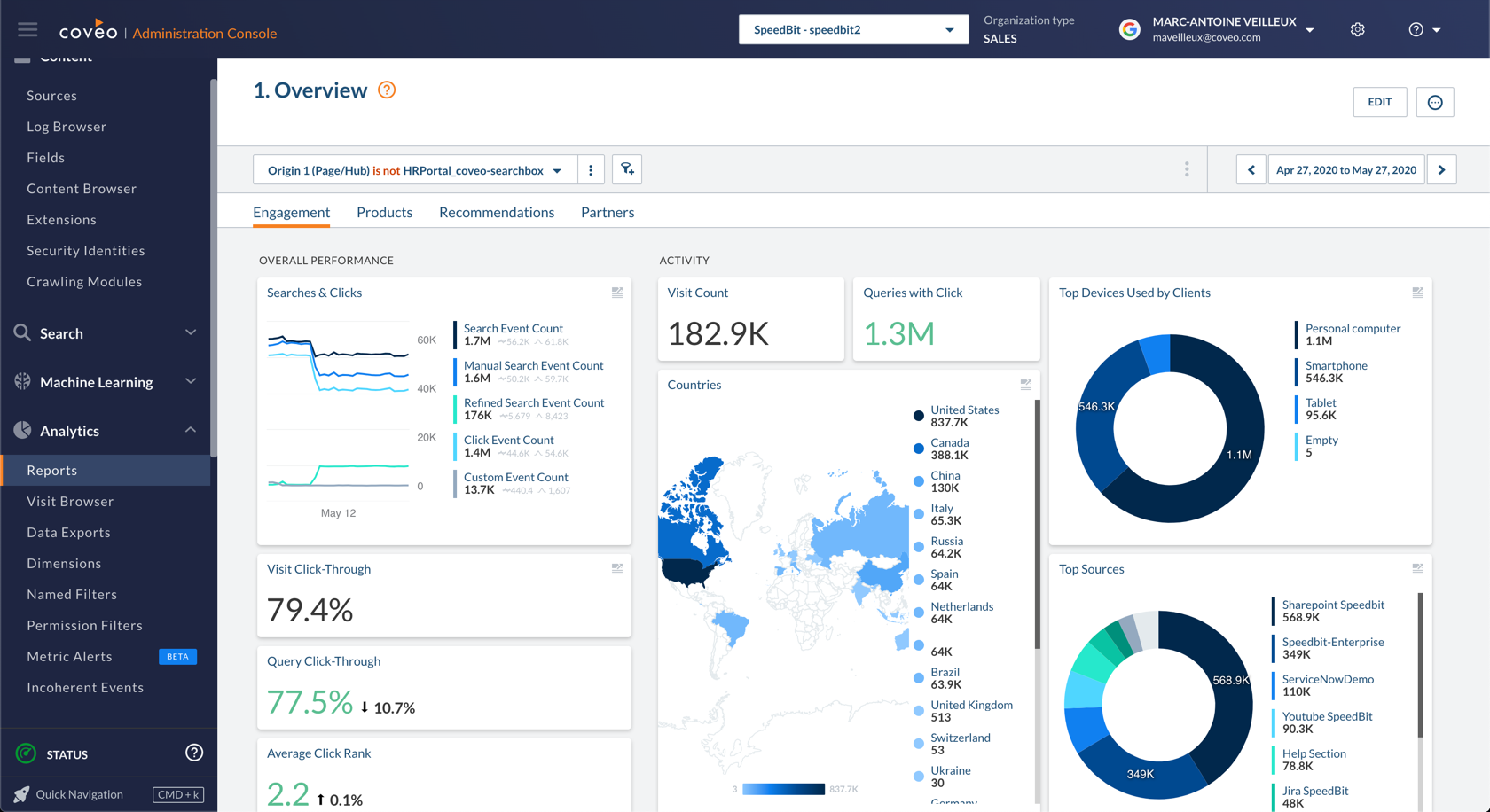The image size is (1490, 812).
Task: Click the Canada legend color dot
Action: (x=918, y=449)
